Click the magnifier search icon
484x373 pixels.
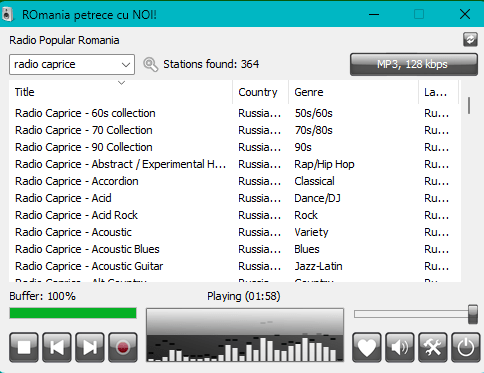click(x=150, y=64)
